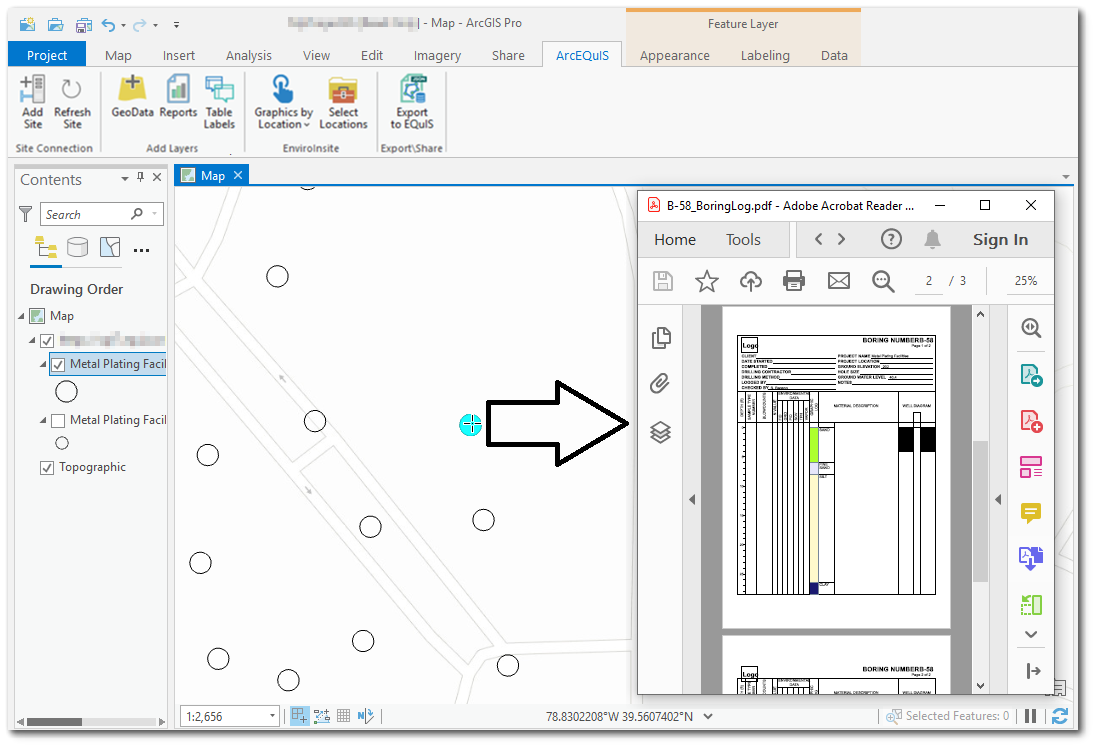Image resolution: width=1094 pixels, height=746 pixels.
Task: Collapse the unchecked Metal Plating Facility layer
Action: (x=43, y=420)
